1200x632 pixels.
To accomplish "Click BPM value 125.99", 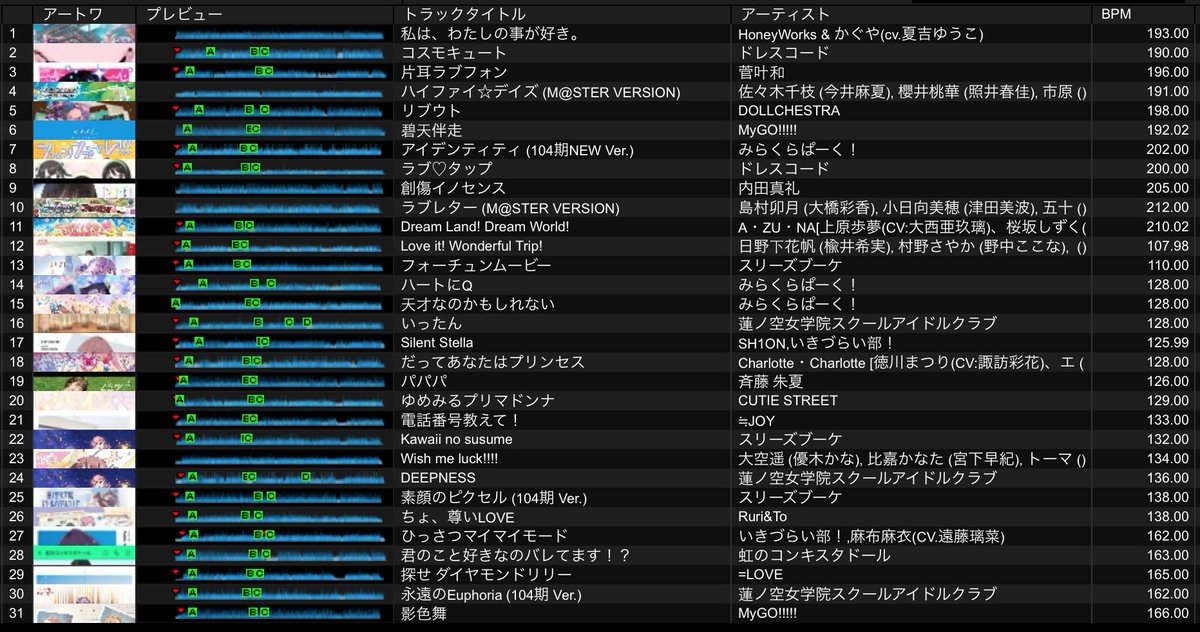I will coord(1169,342).
